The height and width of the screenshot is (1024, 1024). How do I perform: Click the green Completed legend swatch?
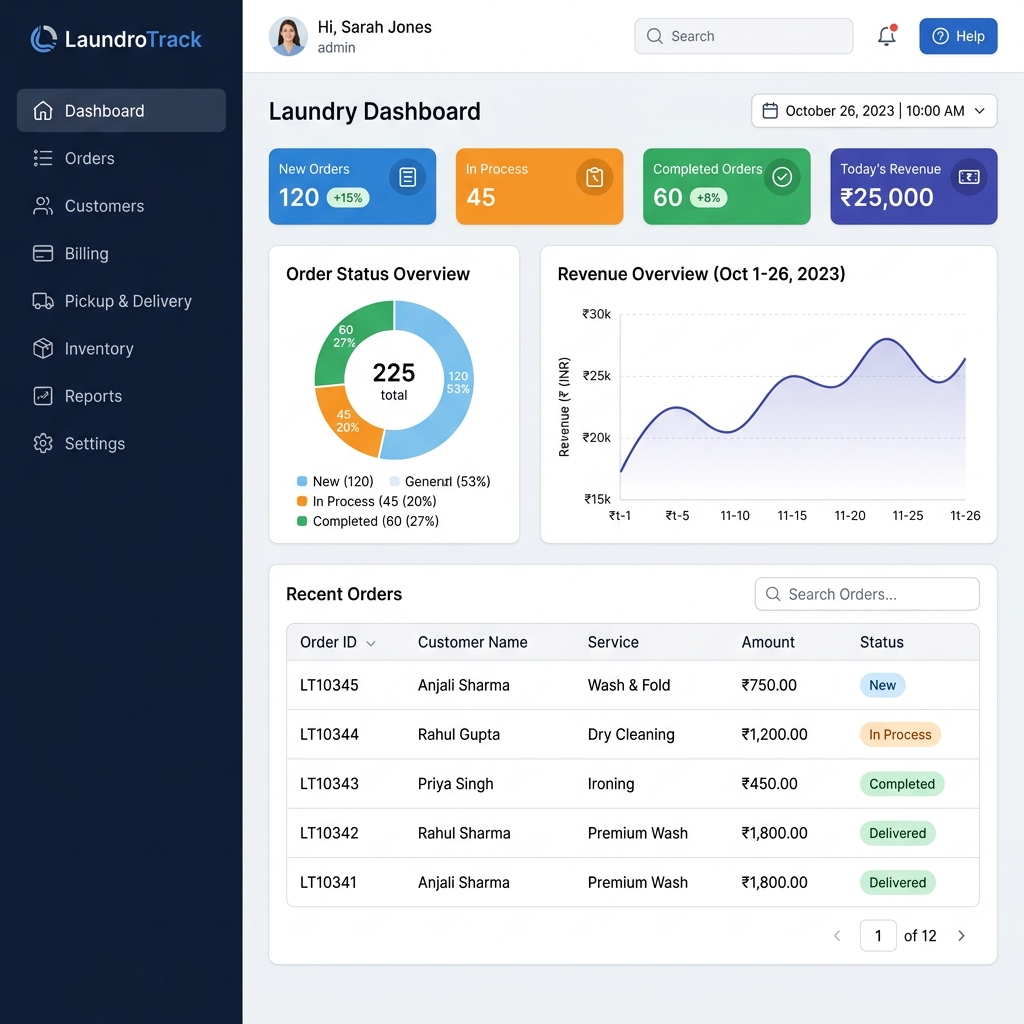click(302, 521)
